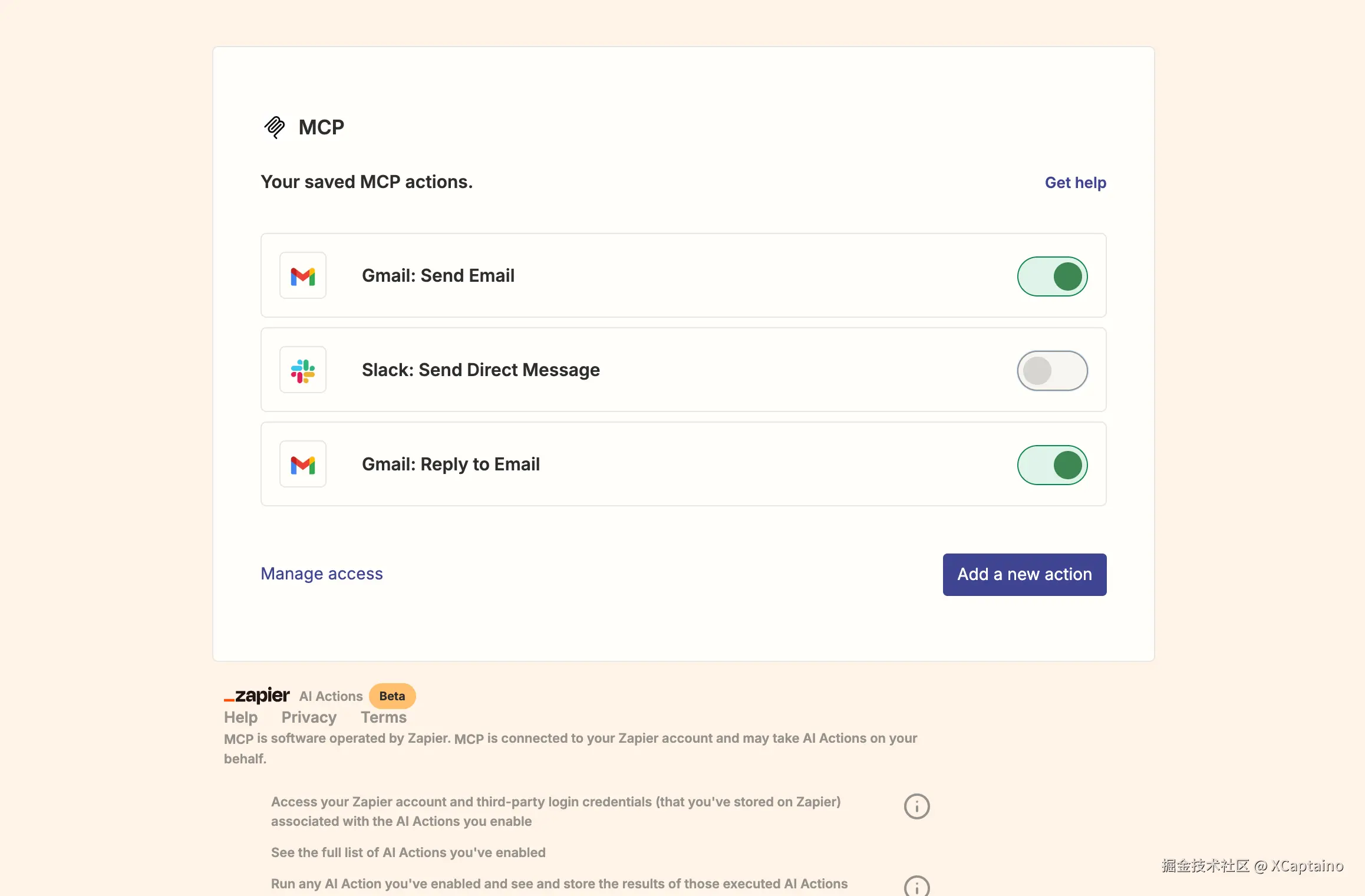Screen dimensions: 1365x896
Task: Enable the Slack: Send Direct Message toggle
Action: (1052, 371)
